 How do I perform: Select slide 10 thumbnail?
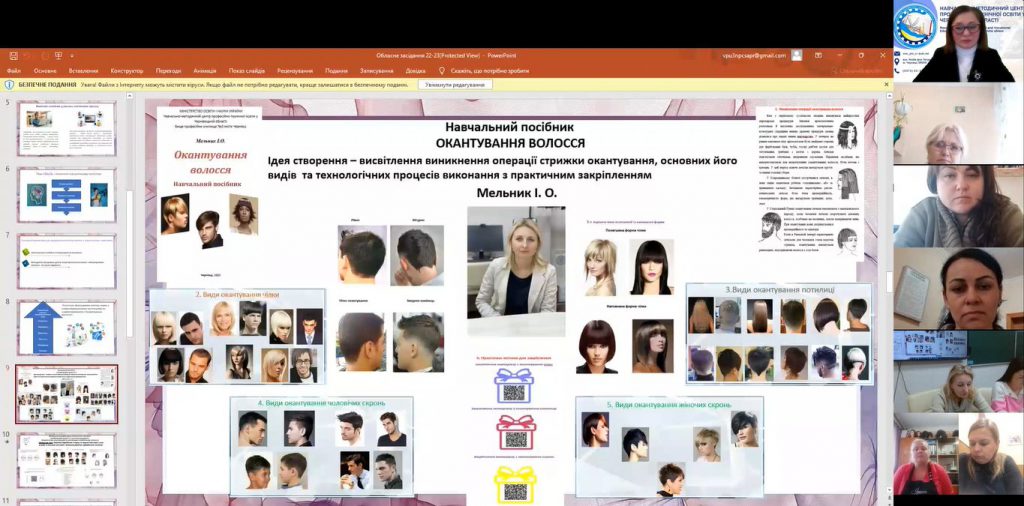click(67, 460)
